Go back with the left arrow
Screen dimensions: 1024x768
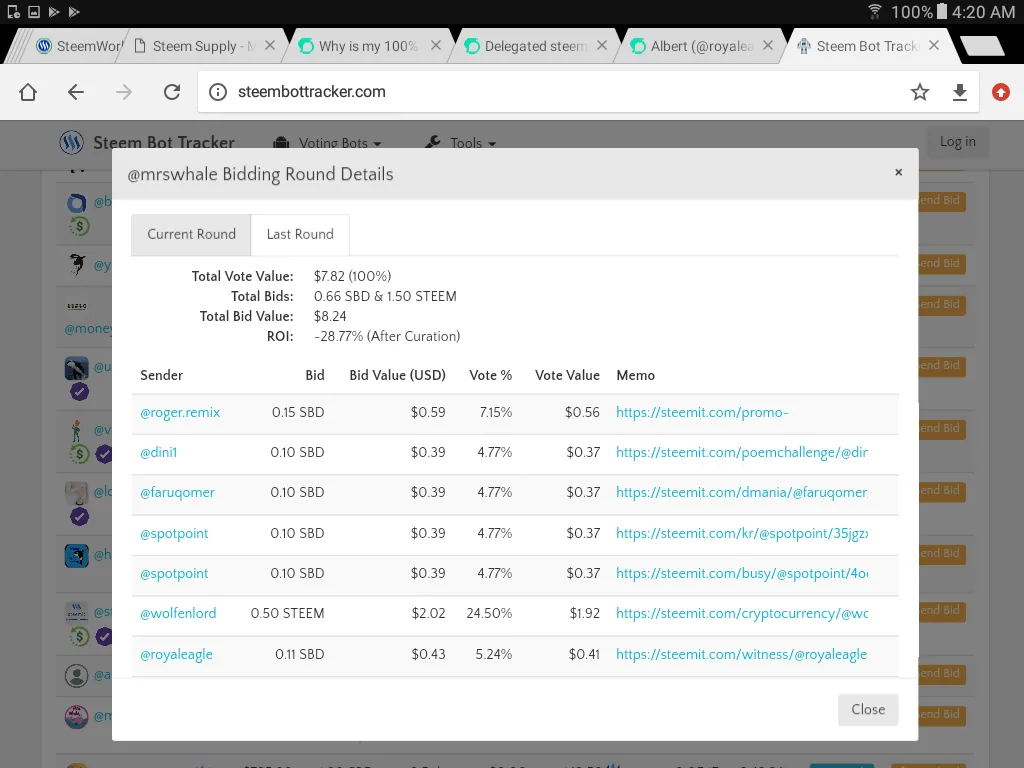[x=76, y=92]
